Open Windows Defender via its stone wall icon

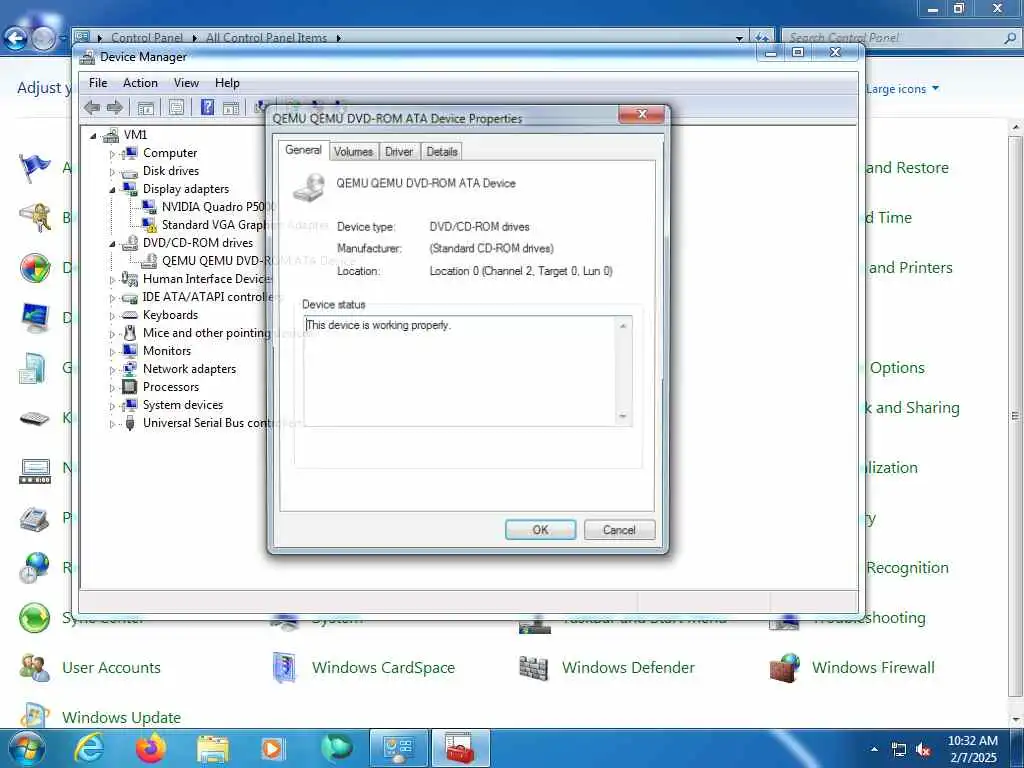(534, 668)
